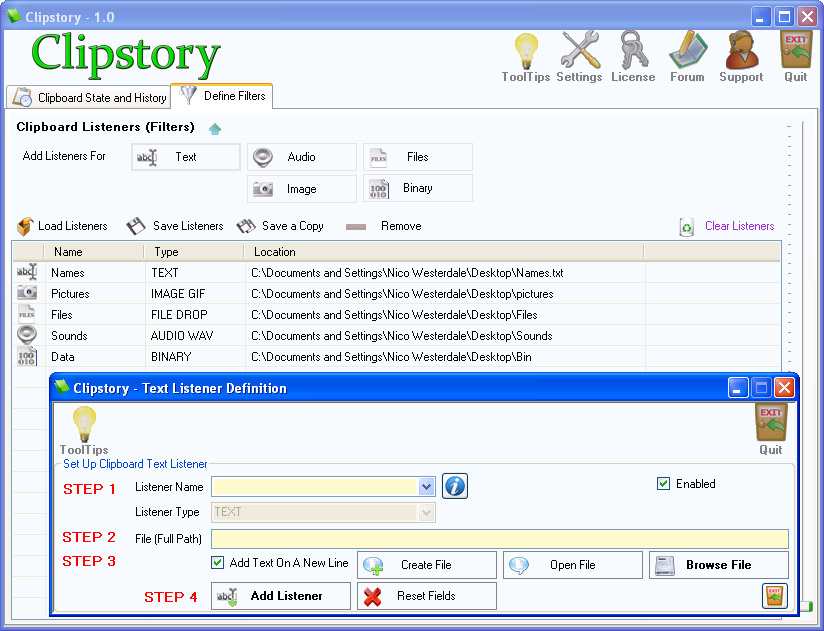Add a Files listener
Screen dimensions: 824x631
418,157
